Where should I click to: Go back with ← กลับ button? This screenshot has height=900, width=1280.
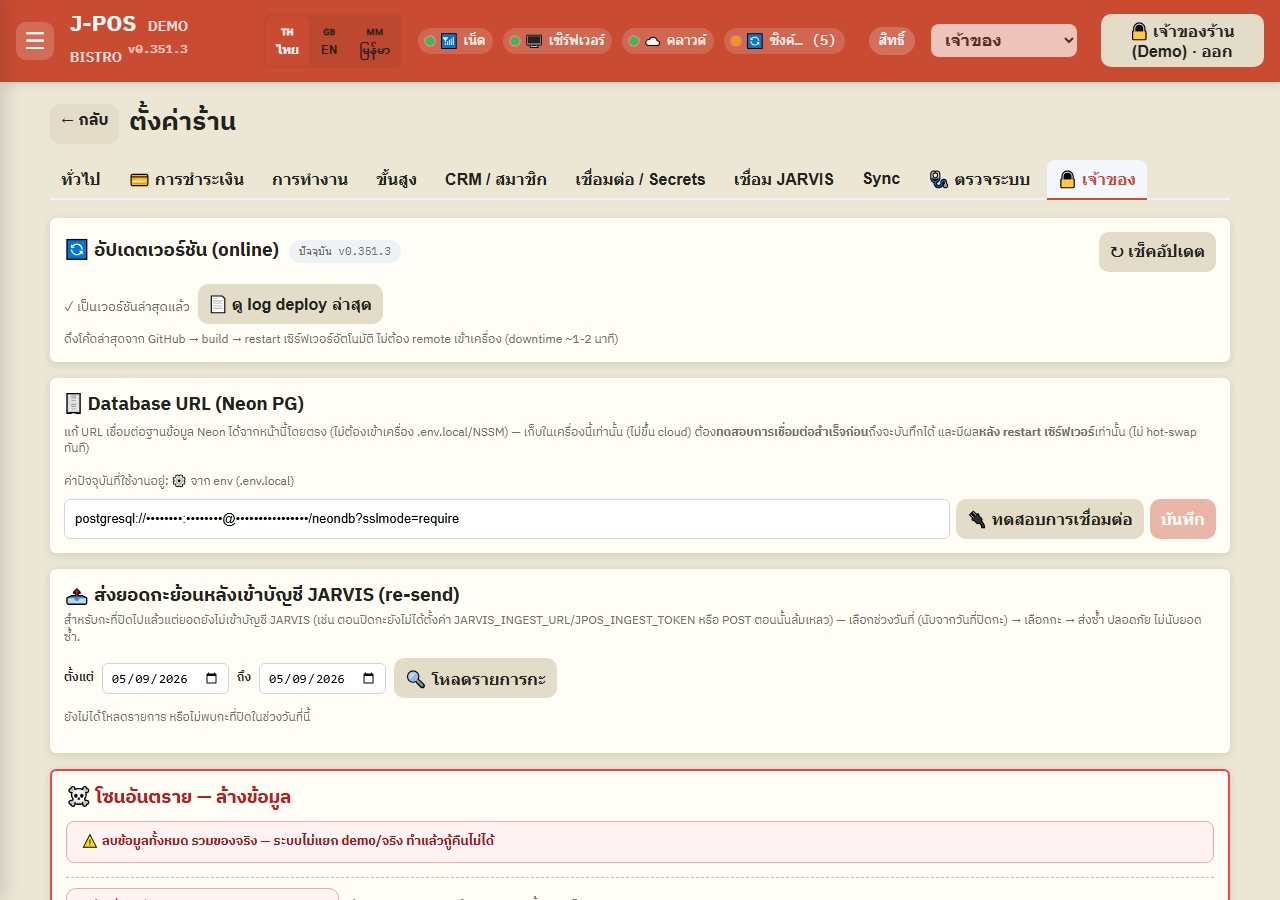pyautogui.click(x=84, y=122)
